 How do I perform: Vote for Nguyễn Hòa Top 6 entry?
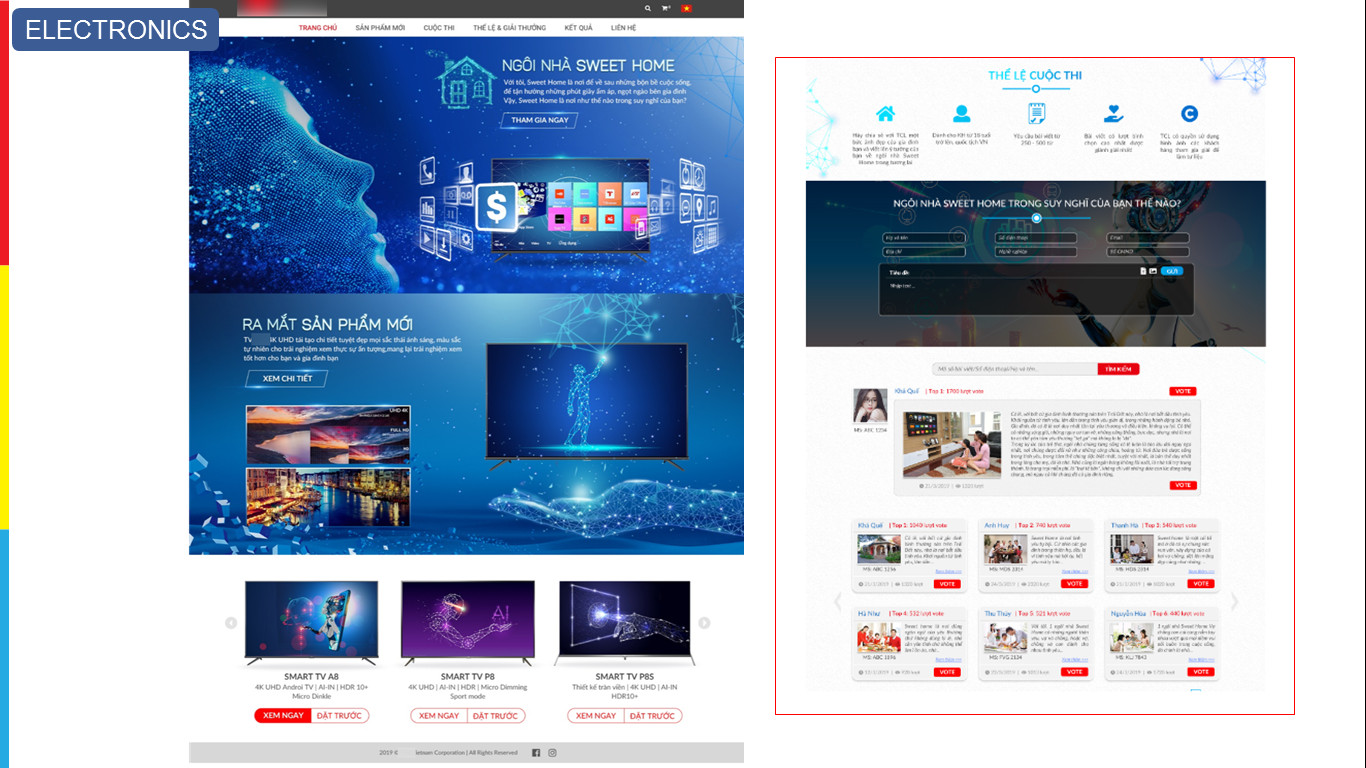coord(1201,672)
